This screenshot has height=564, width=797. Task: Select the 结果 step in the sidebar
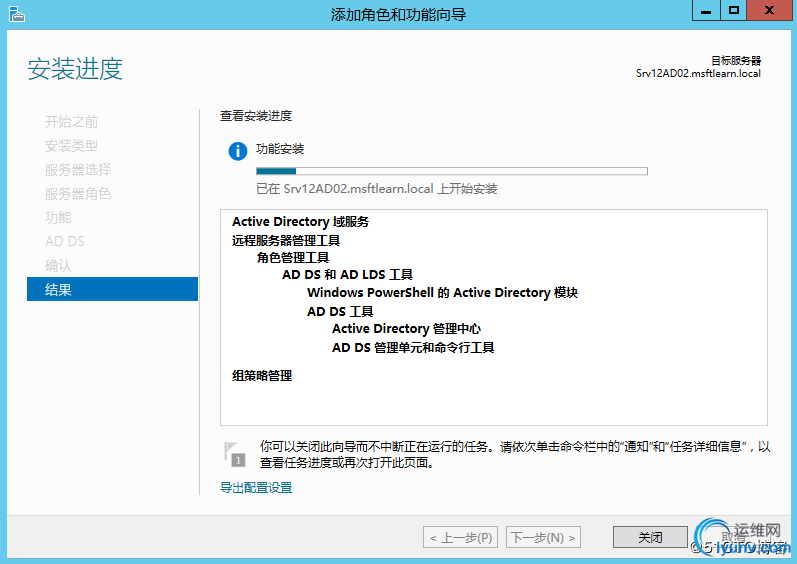pos(112,290)
